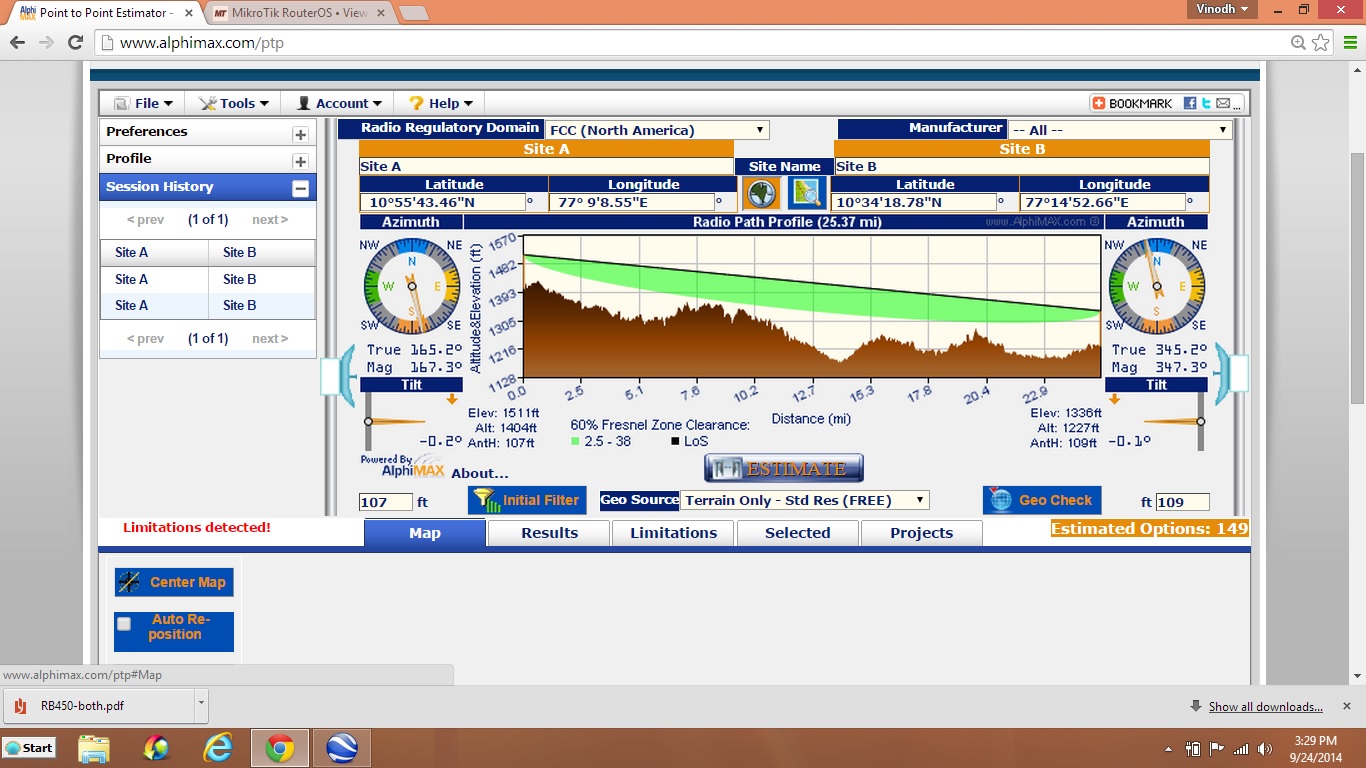Open the RB450-both.pdf download options arrow
This screenshot has width=1366, height=768.
click(201, 704)
